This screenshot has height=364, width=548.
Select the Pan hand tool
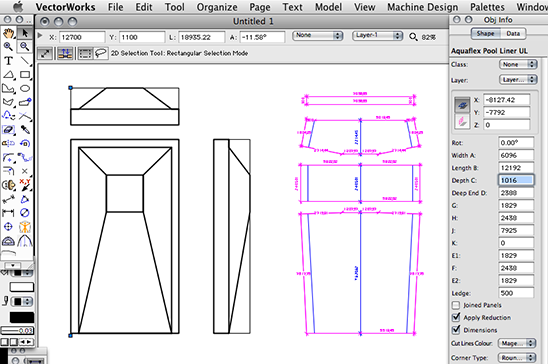(8, 33)
